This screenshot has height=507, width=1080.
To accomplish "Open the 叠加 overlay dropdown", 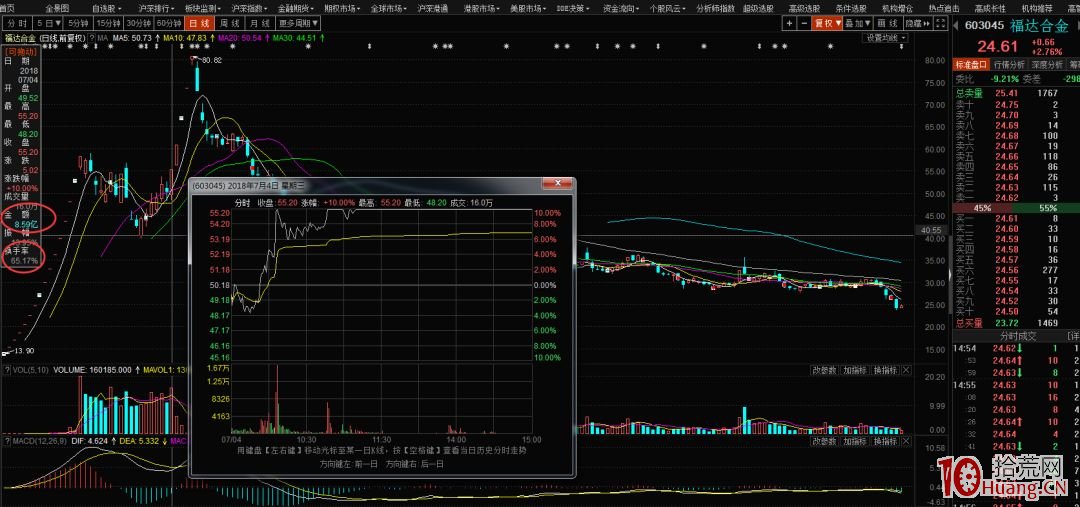I will [858, 23].
